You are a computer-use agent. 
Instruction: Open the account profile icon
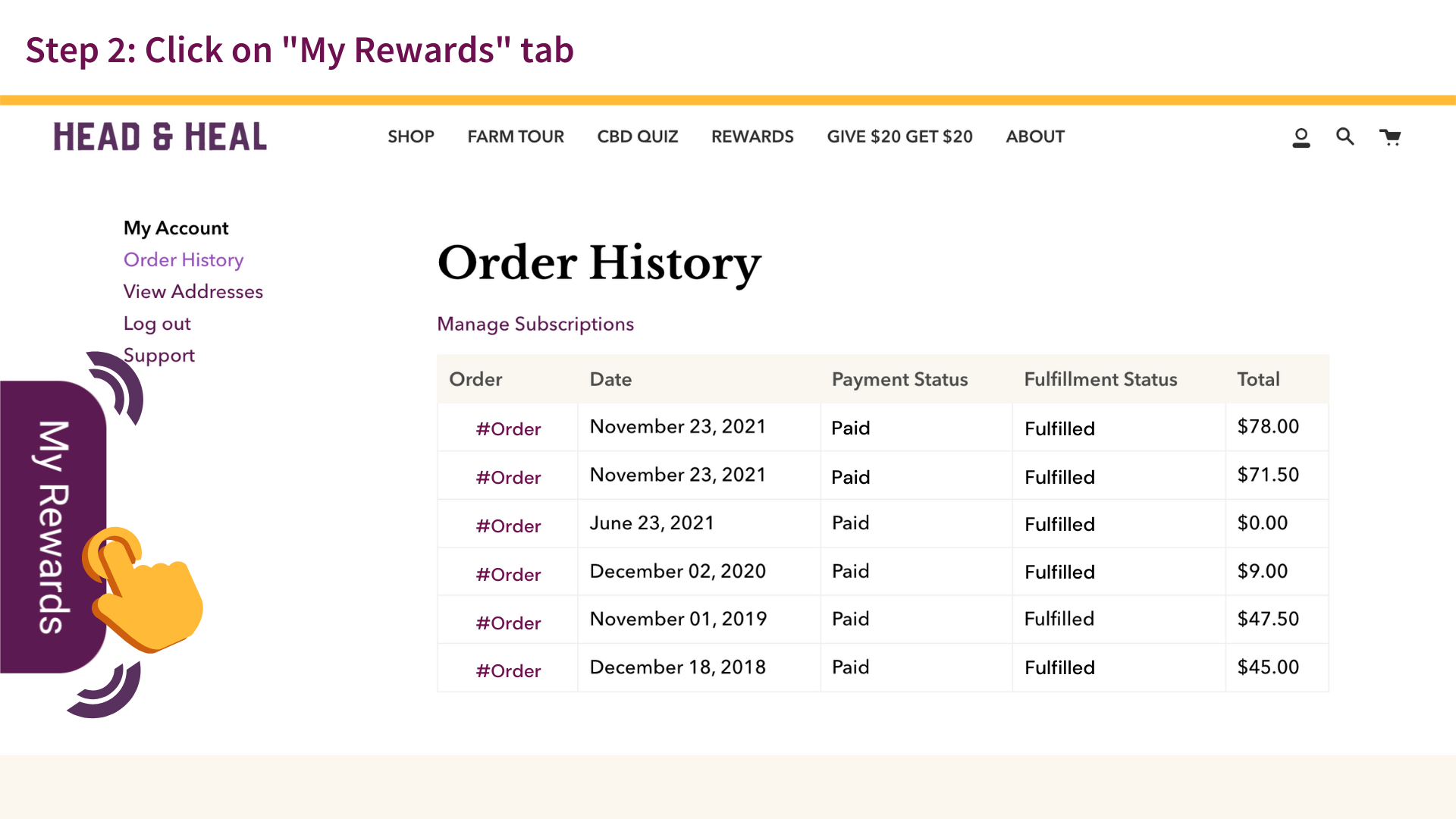click(1301, 137)
